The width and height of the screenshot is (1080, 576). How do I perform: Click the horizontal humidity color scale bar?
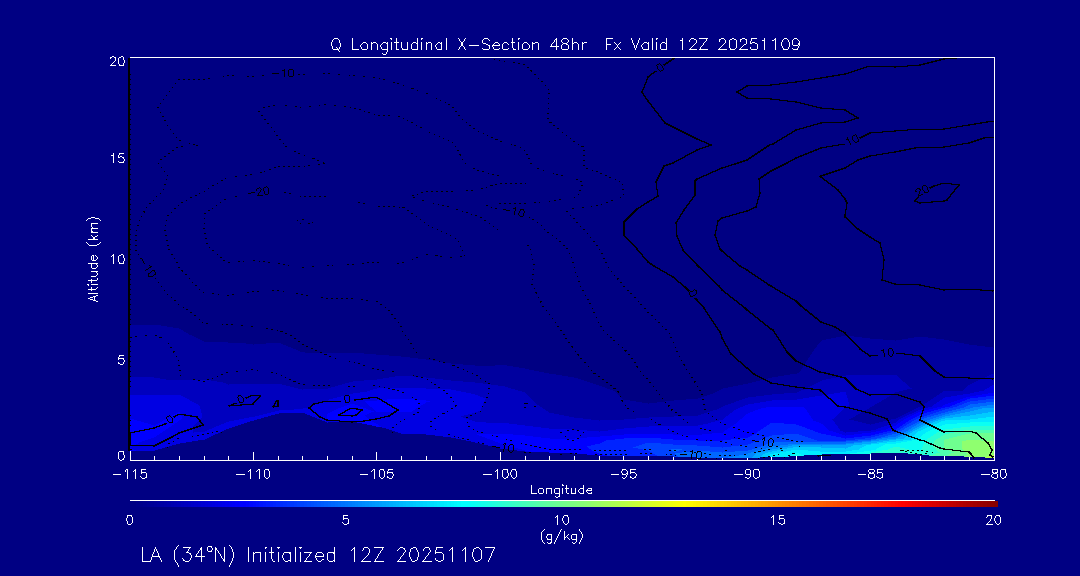pos(563,503)
